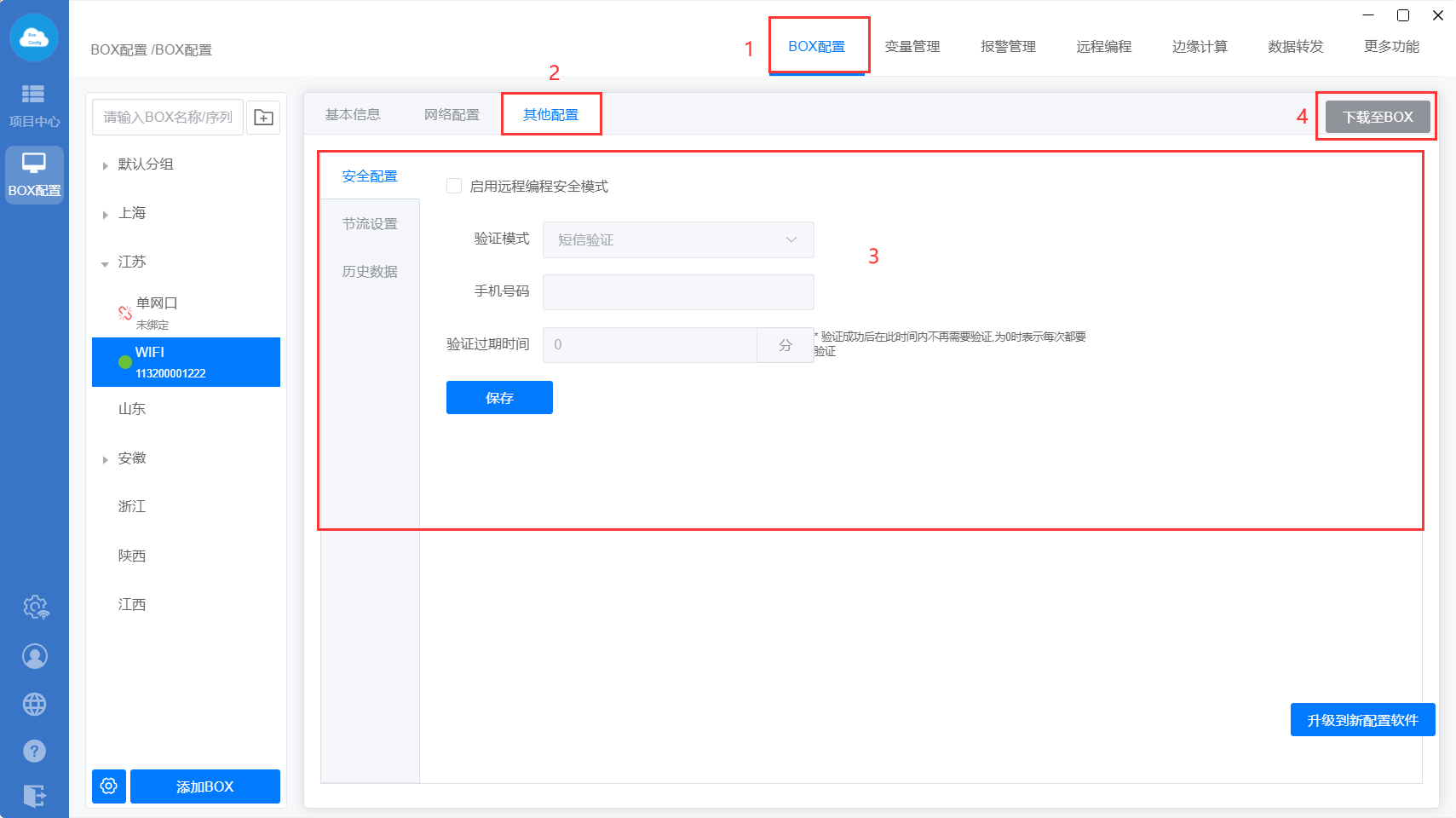Viewport: 1456px width, 818px height.
Task: Expand the 默认分组 tree group
Action: pos(105,165)
